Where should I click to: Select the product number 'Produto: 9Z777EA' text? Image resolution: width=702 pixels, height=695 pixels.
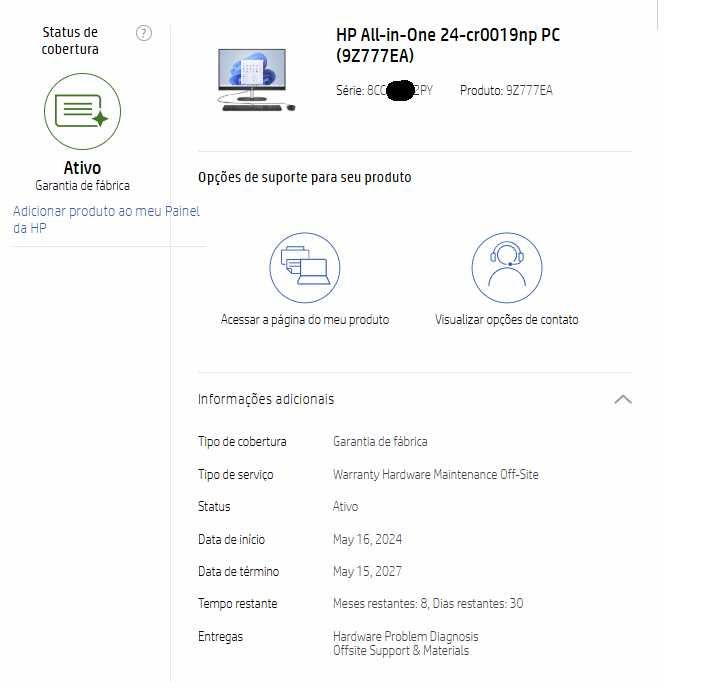(x=506, y=90)
